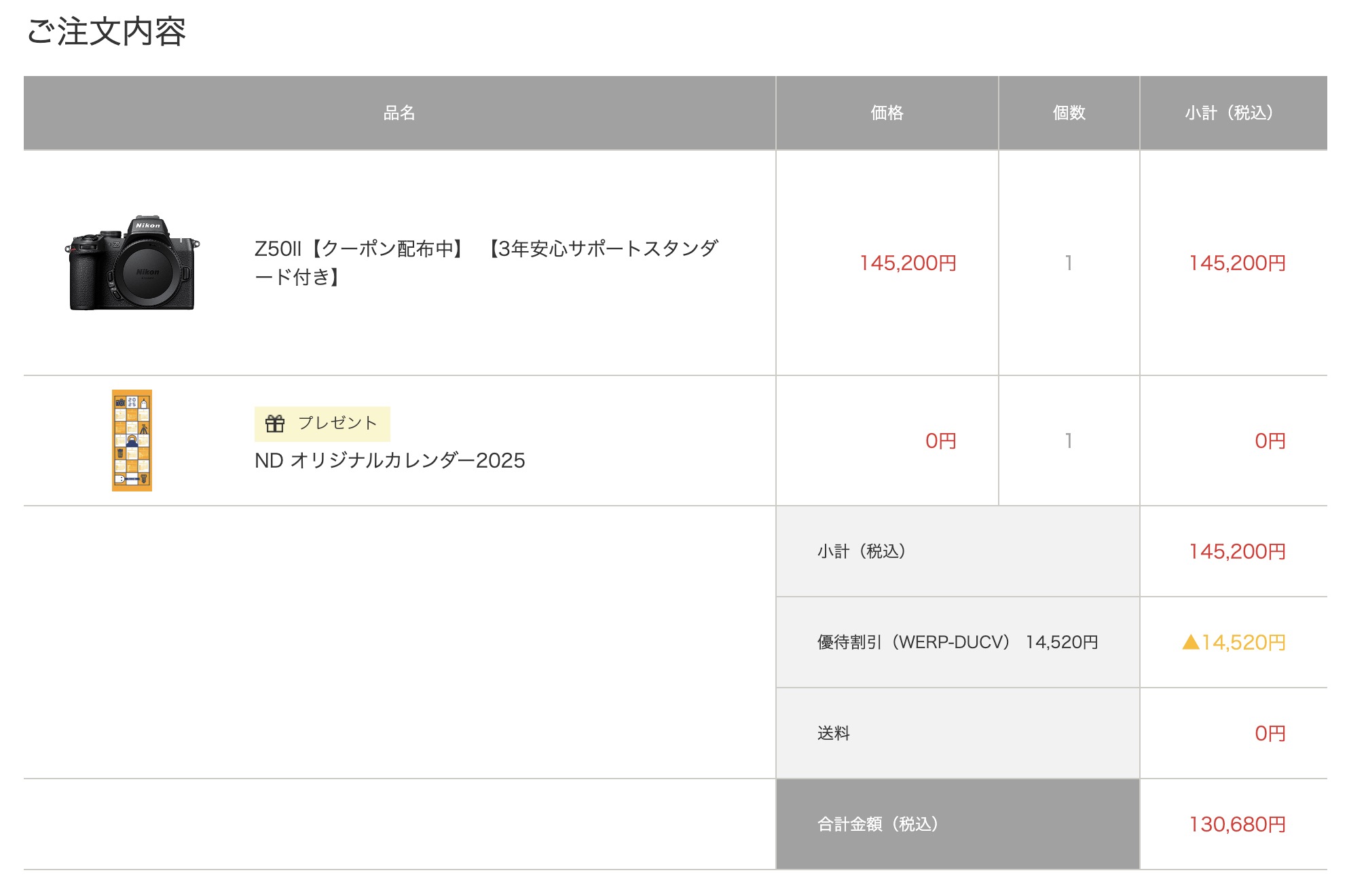Viewport: 1366px width, 896px height.
Task: Click the ご注文内容 page heading
Action: click(x=106, y=31)
